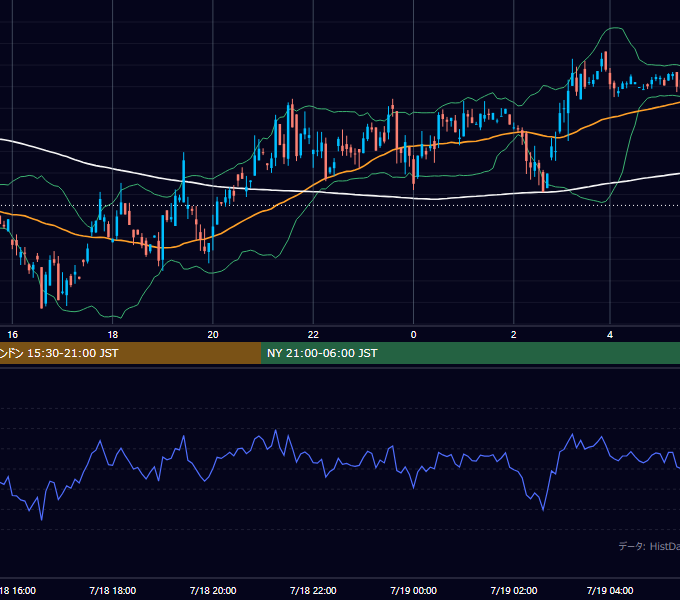
Task: Click the 0 hour axis label
Action: 413,335
